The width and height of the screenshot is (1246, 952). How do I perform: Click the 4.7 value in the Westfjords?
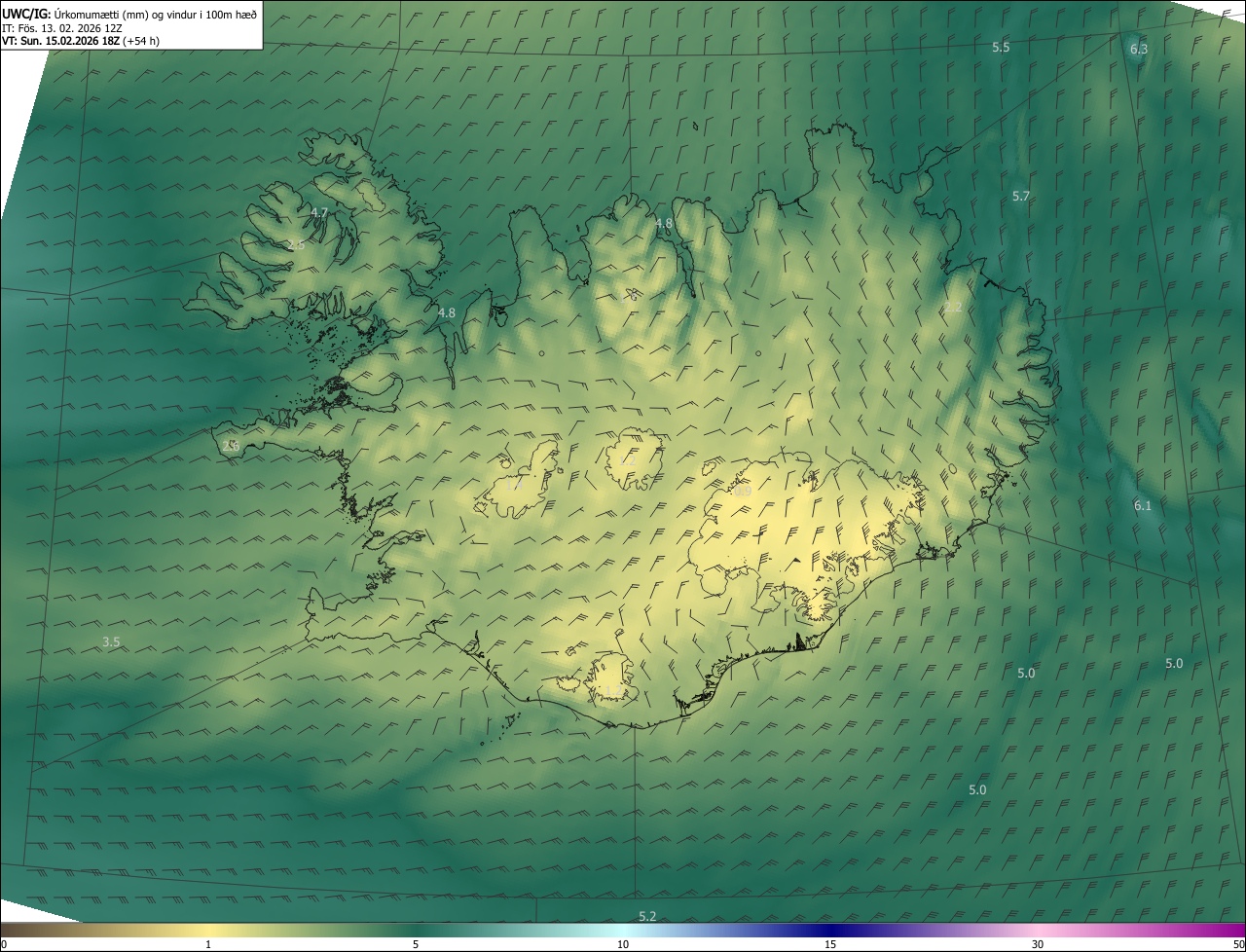(x=319, y=213)
